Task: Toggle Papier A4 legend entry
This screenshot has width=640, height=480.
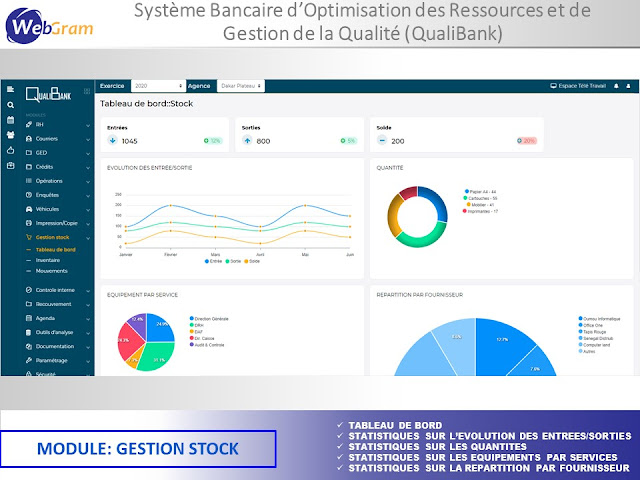Action: [x=480, y=191]
